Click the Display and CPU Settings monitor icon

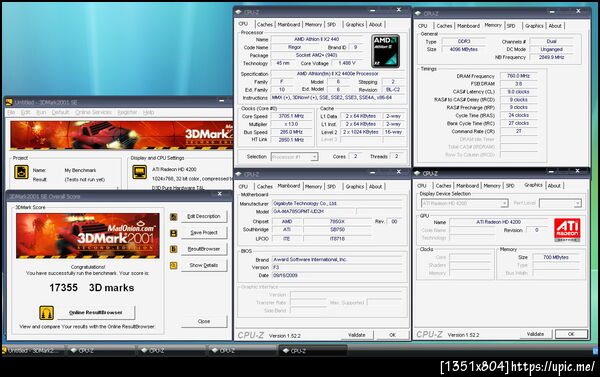(x=140, y=172)
